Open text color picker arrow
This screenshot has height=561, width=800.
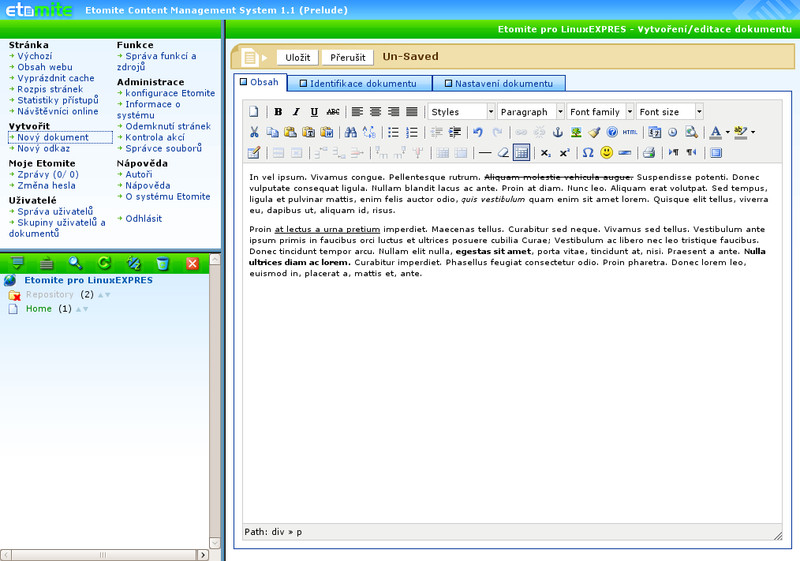pyautogui.click(x=728, y=133)
